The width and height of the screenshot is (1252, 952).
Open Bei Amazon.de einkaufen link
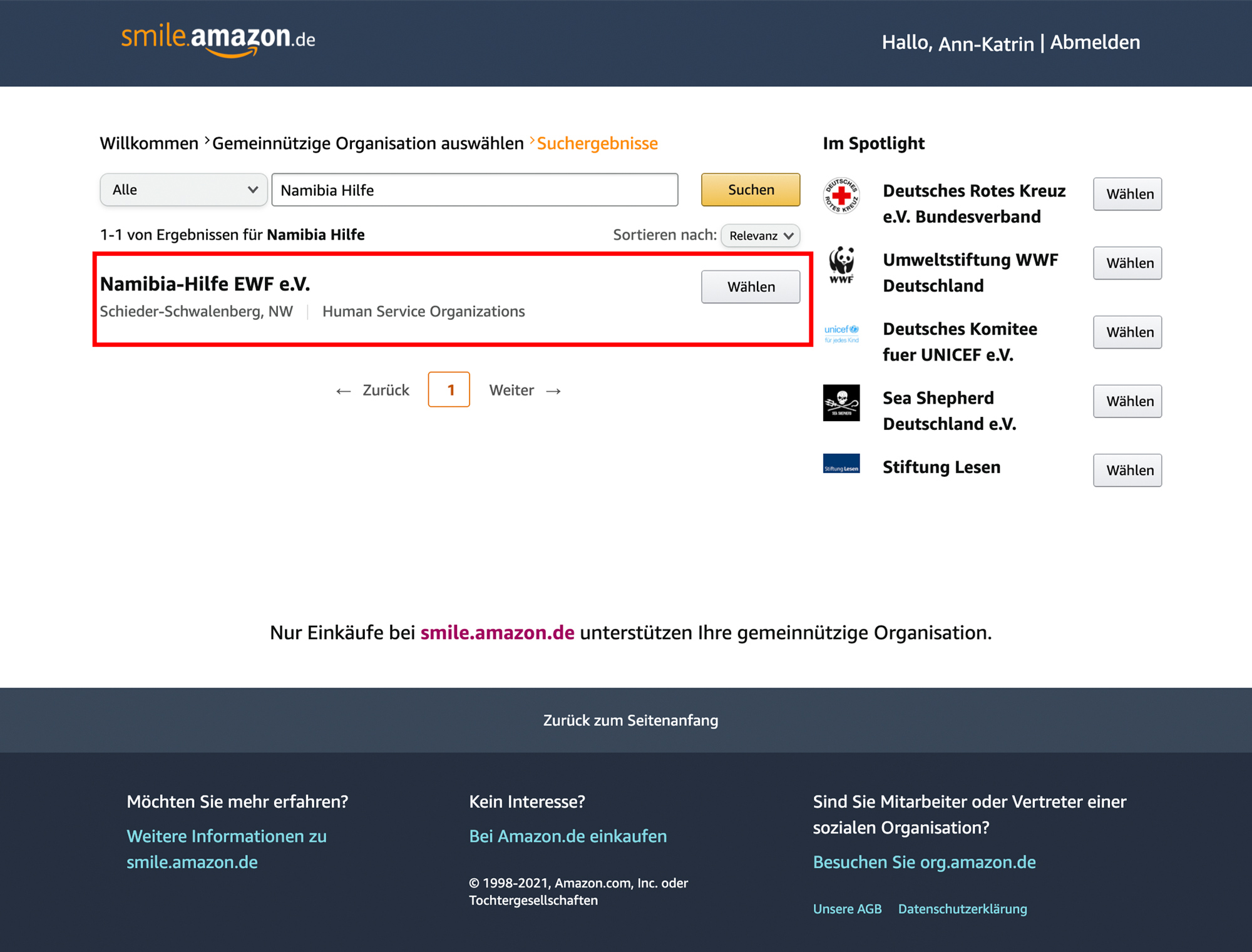click(x=568, y=836)
